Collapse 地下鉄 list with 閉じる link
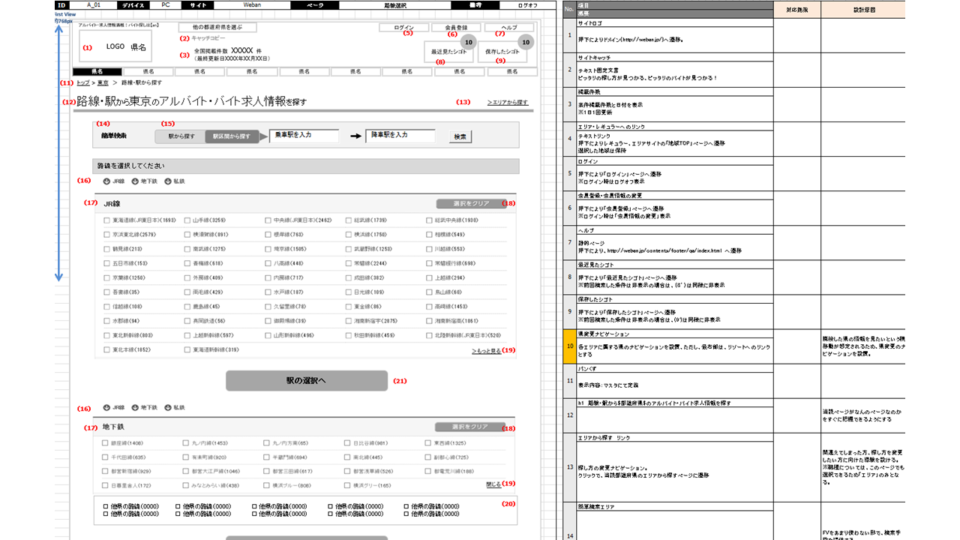The width and height of the screenshot is (960, 540). coord(493,484)
